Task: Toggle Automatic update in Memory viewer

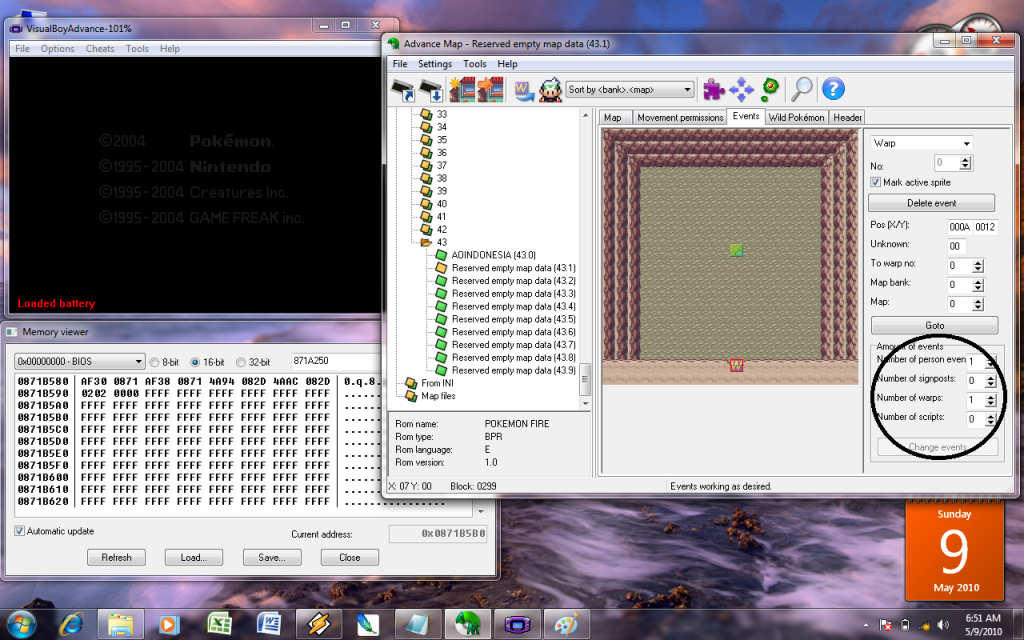Action: 20,531
